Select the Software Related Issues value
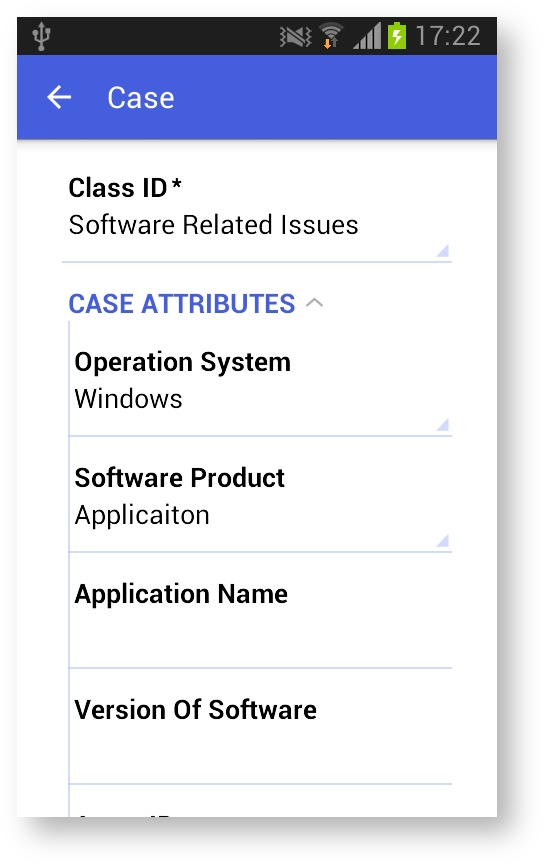Screen dimensions: 545x865 (x=213, y=225)
